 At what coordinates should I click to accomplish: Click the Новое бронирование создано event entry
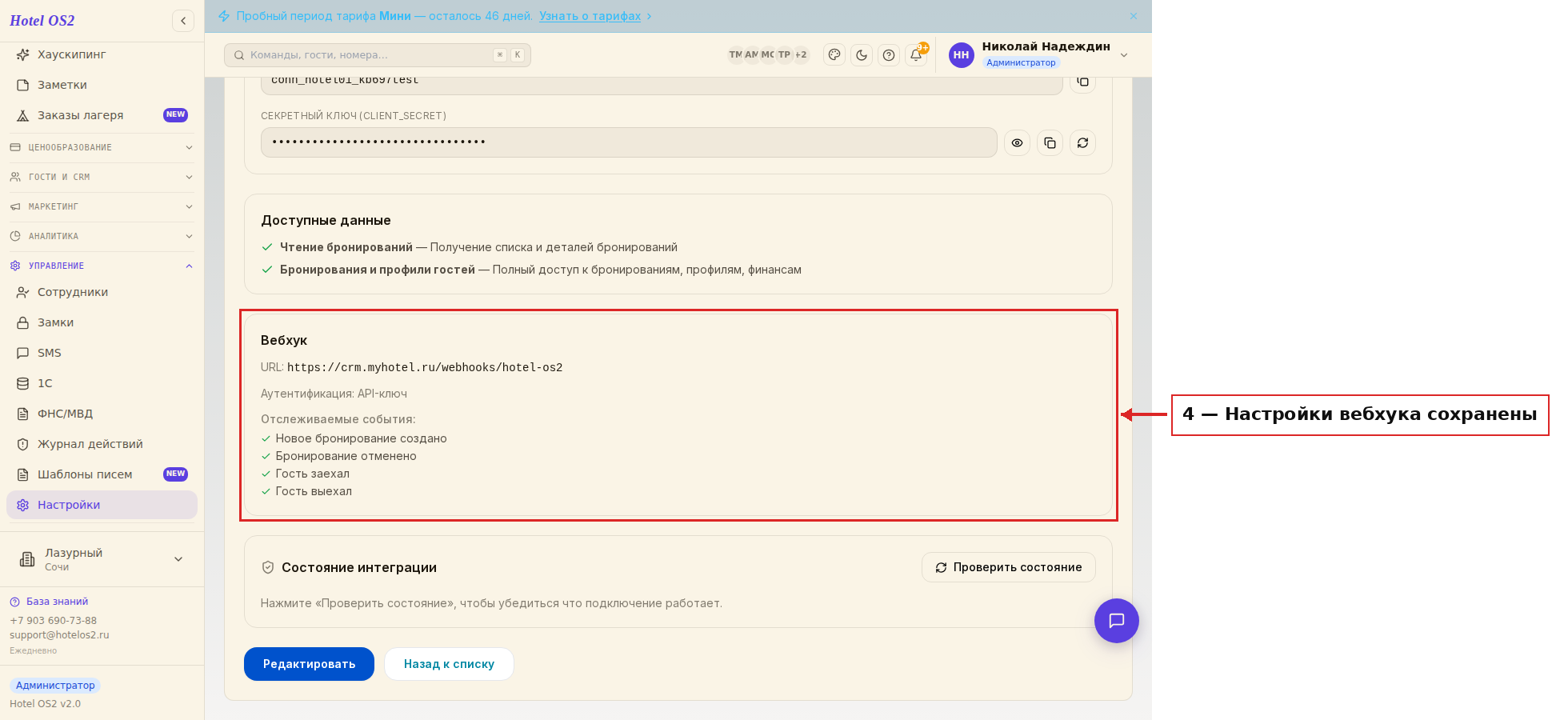354,438
